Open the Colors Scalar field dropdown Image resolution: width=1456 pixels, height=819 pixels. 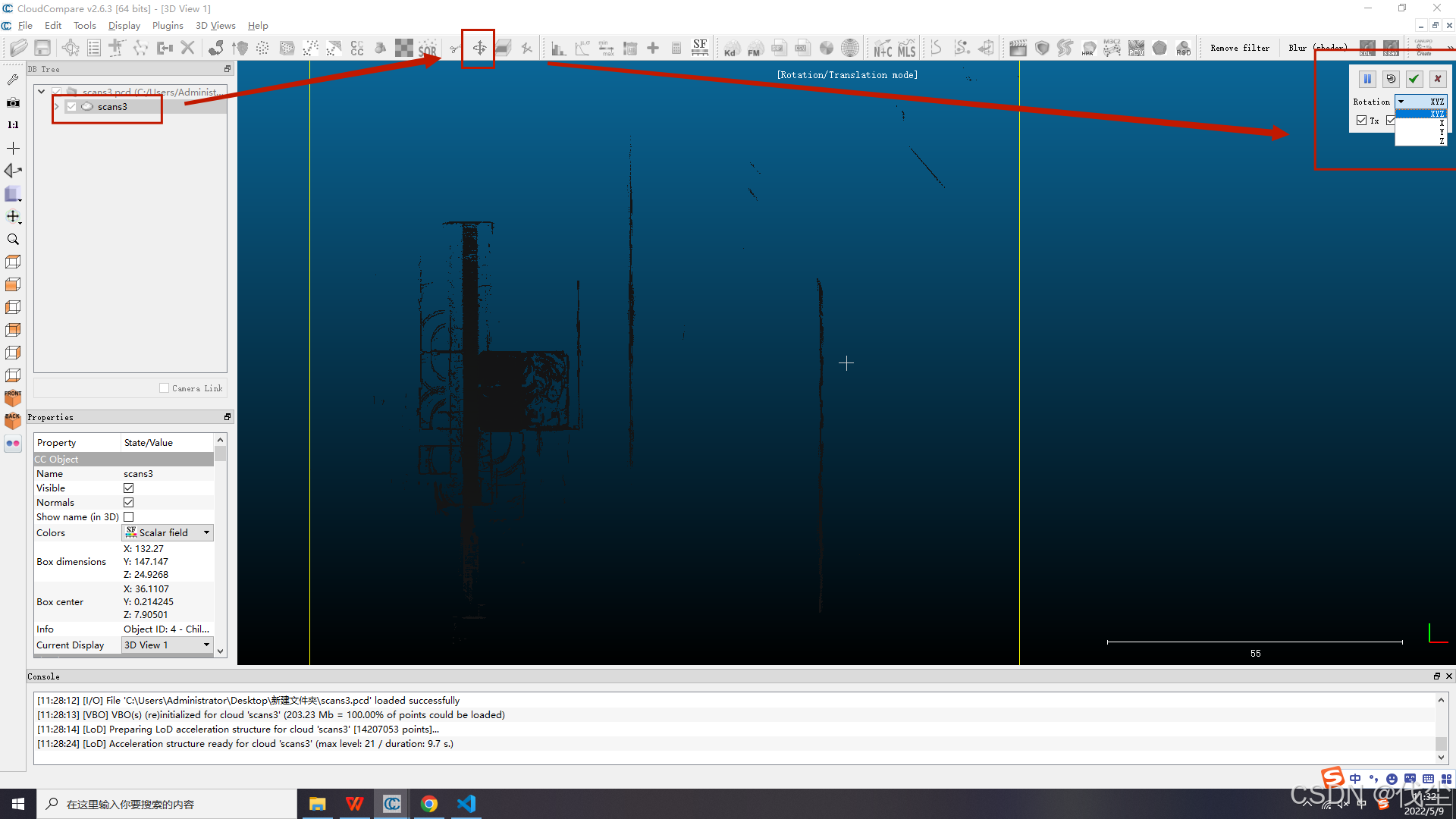click(x=168, y=533)
